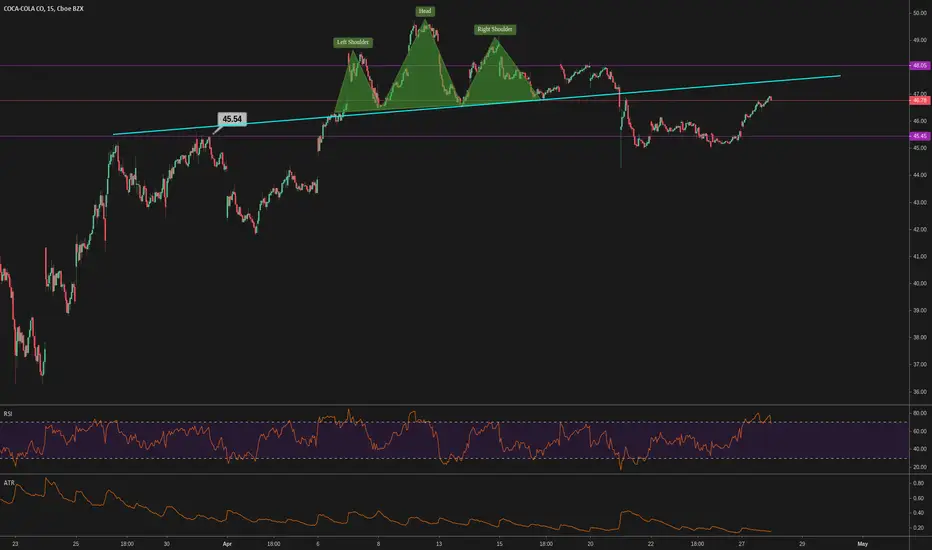Click date 29 on time axis
Image resolution: width=932 pixels, height=550 pixels.
(x=802, y=543)
